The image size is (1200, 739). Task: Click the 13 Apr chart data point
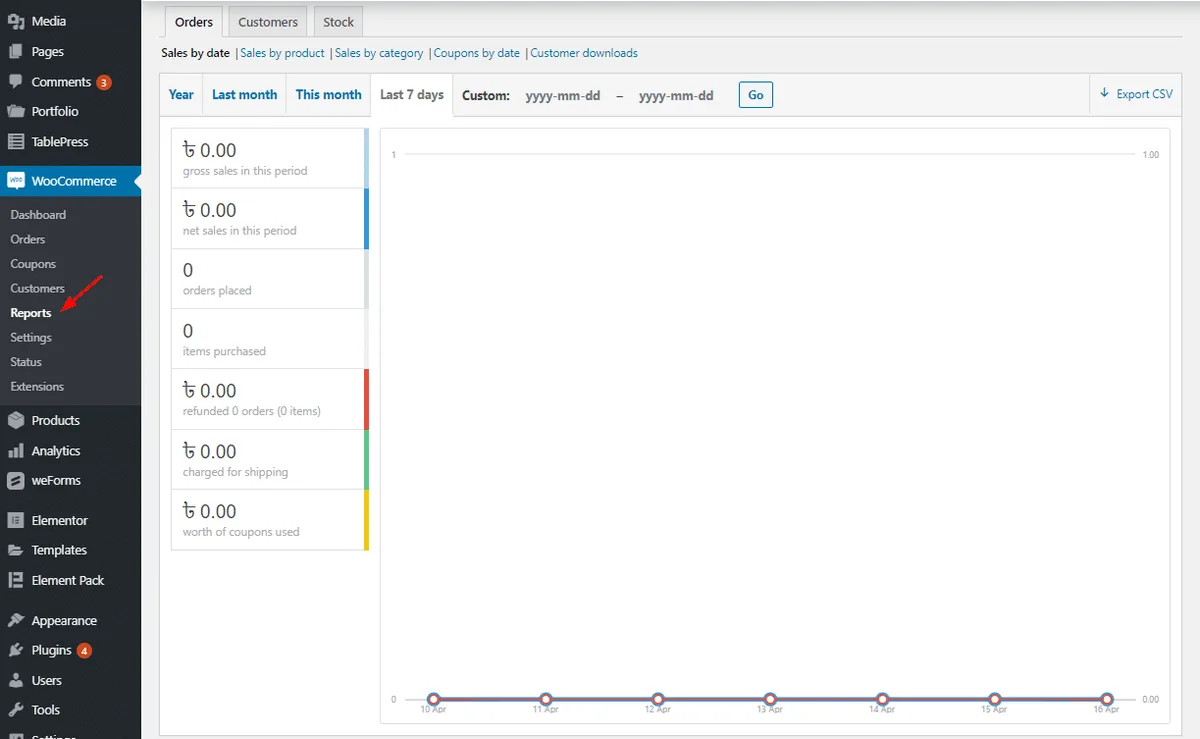coord(770,700)
